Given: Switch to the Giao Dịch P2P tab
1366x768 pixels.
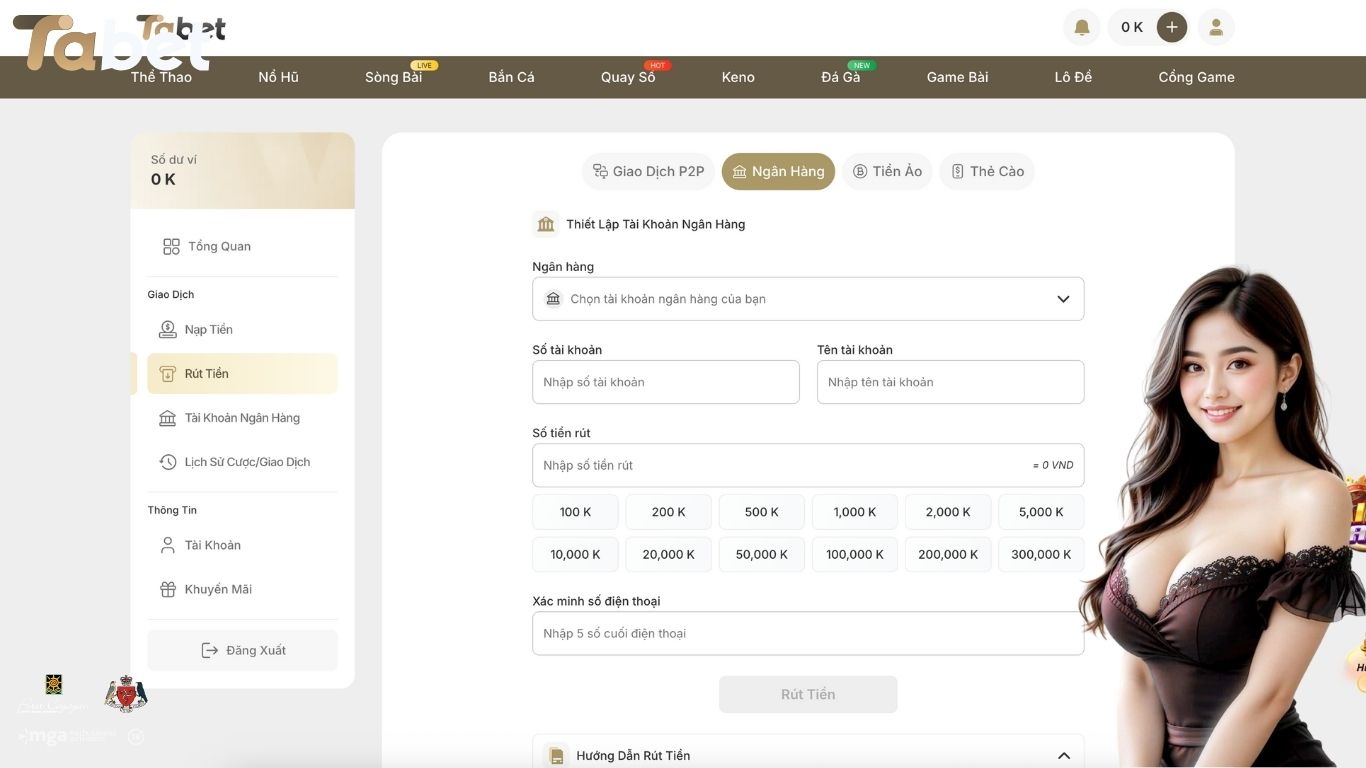Looking at the screenshot, I should (648, 171).
